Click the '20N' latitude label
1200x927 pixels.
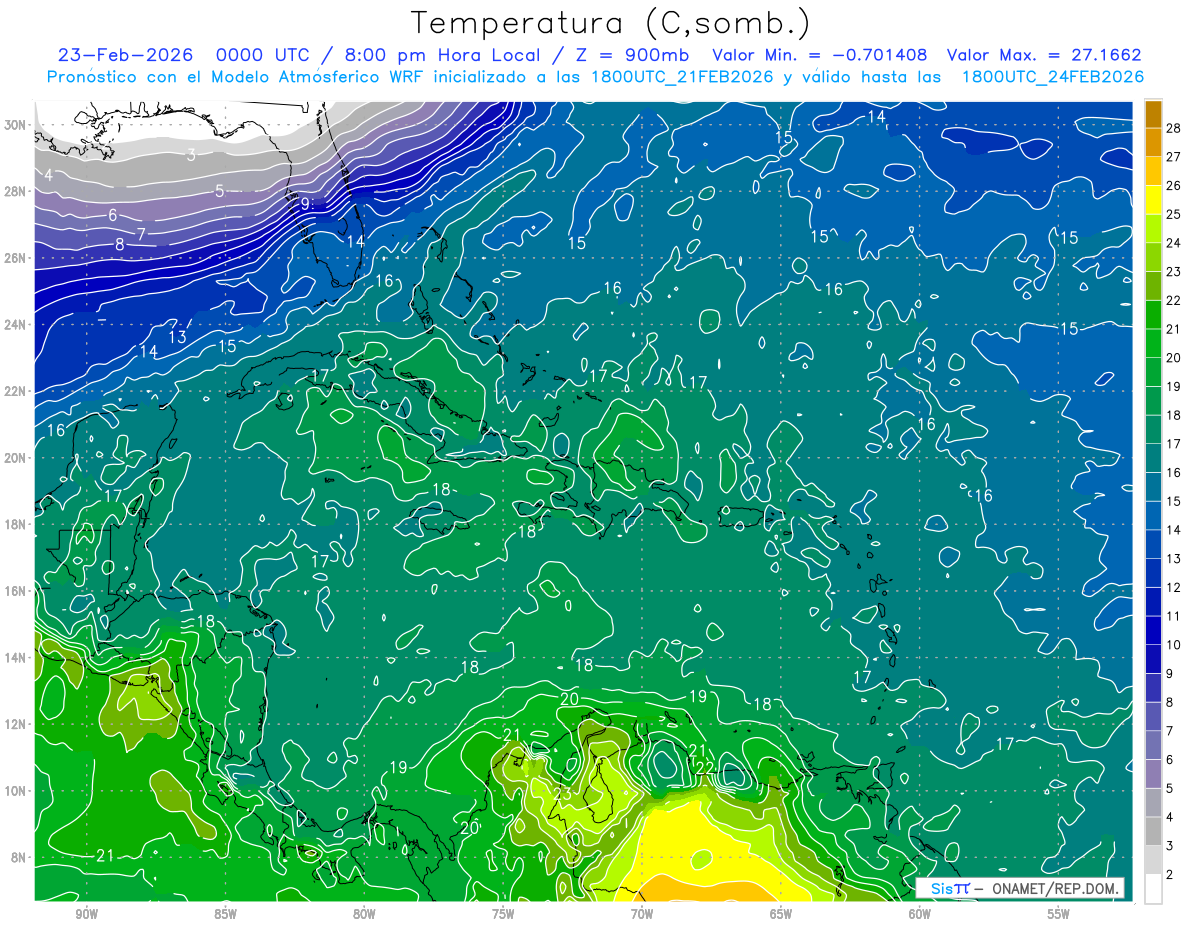point(15,458)
